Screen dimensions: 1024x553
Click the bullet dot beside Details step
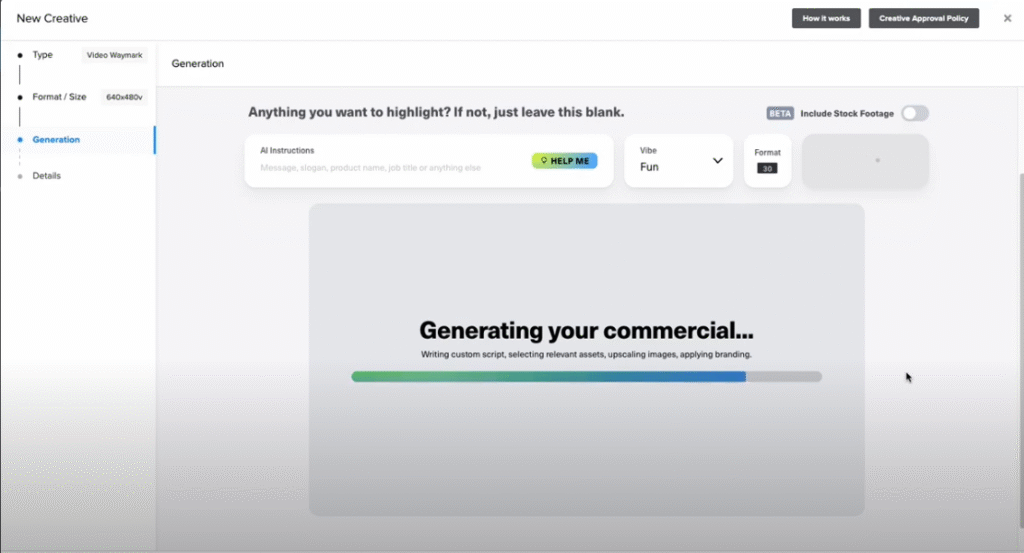[20, 176]
